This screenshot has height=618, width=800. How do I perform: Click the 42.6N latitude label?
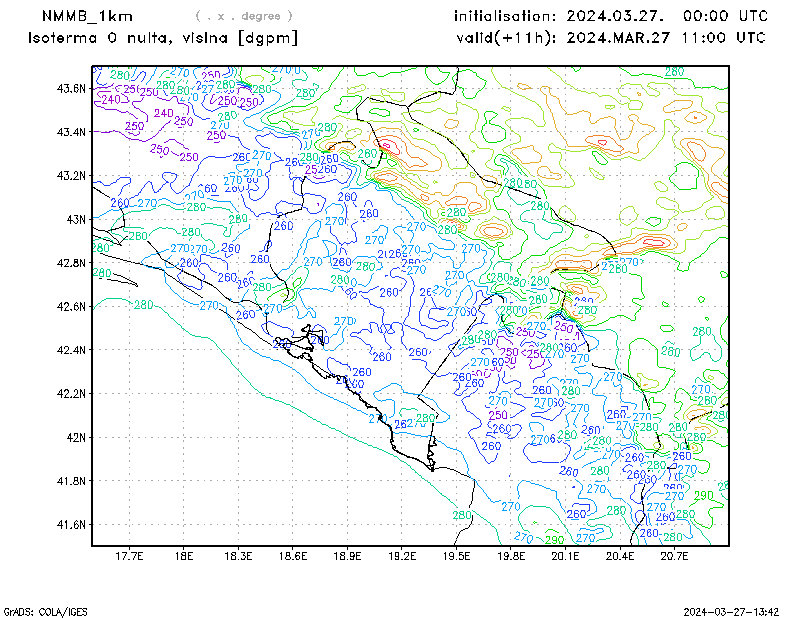(x=71, y=306)
